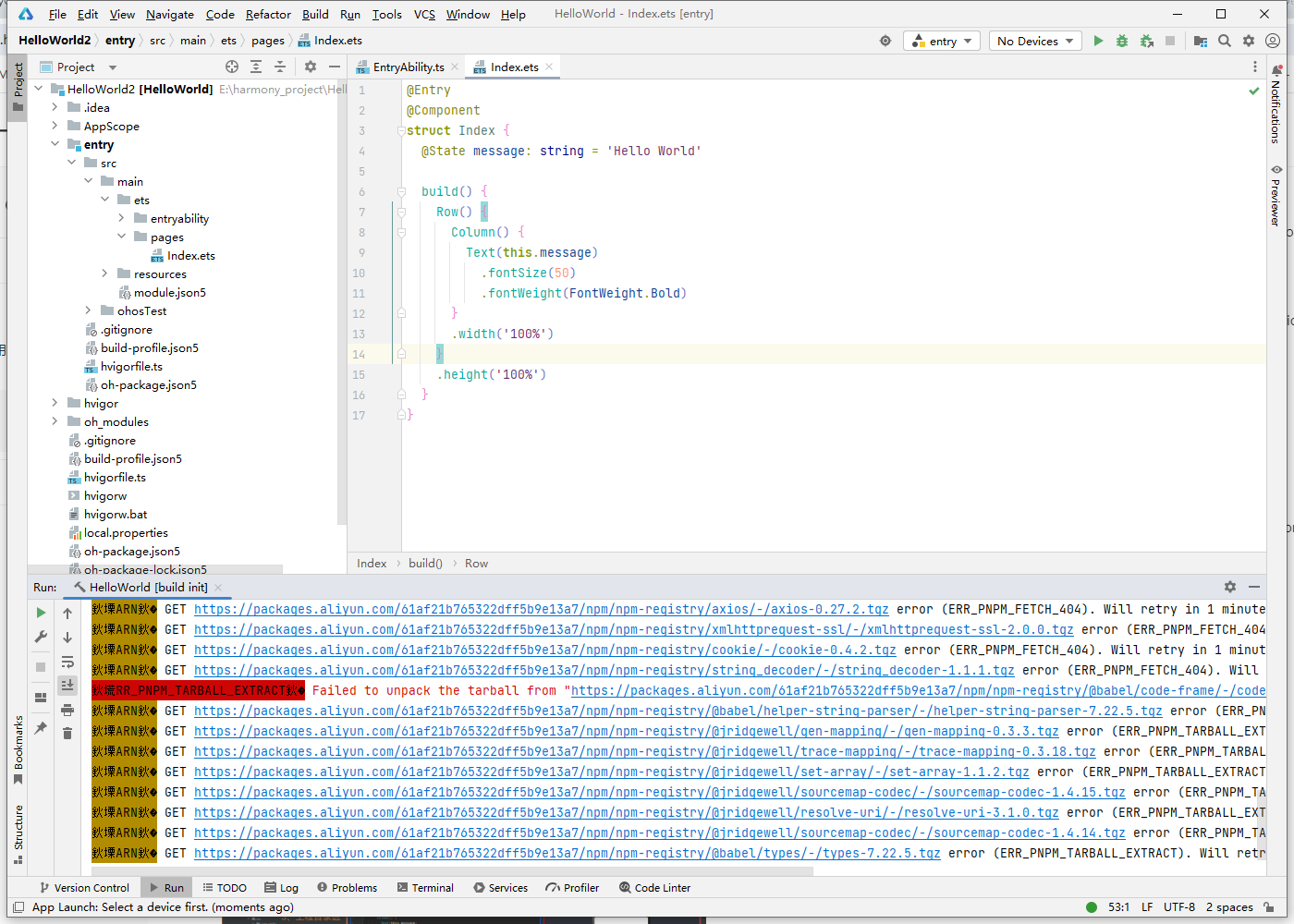Collapse the entry folder
This screenshot has height=924, width=1294.
(x=55, y=144)
